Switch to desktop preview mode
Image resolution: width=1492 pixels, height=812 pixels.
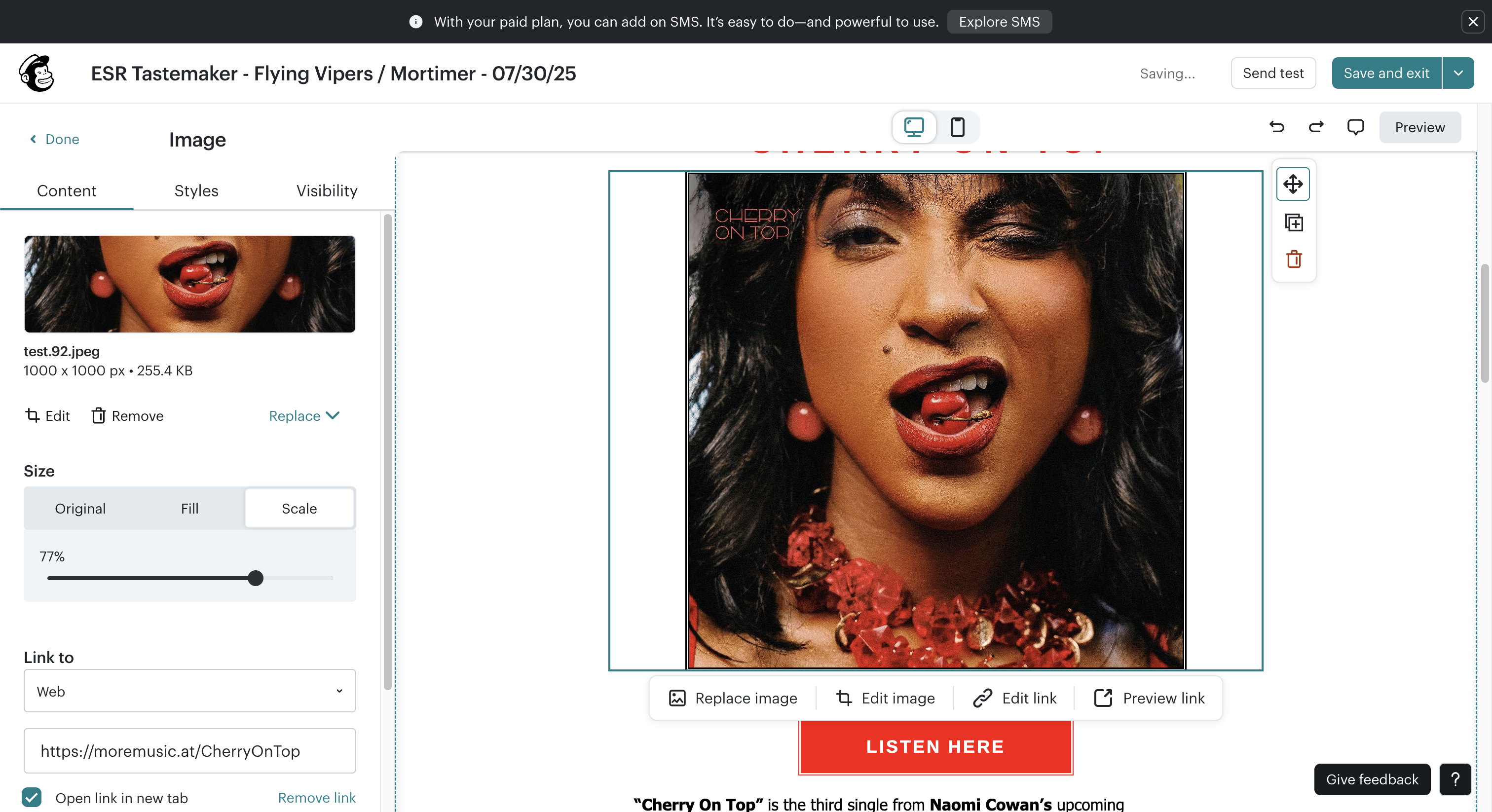(x=914, y=127)
